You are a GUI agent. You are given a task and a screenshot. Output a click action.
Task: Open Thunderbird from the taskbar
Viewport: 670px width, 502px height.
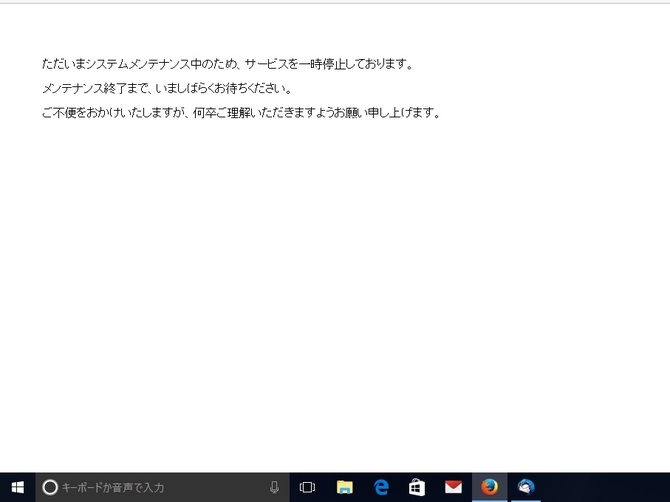click(526, 487)
